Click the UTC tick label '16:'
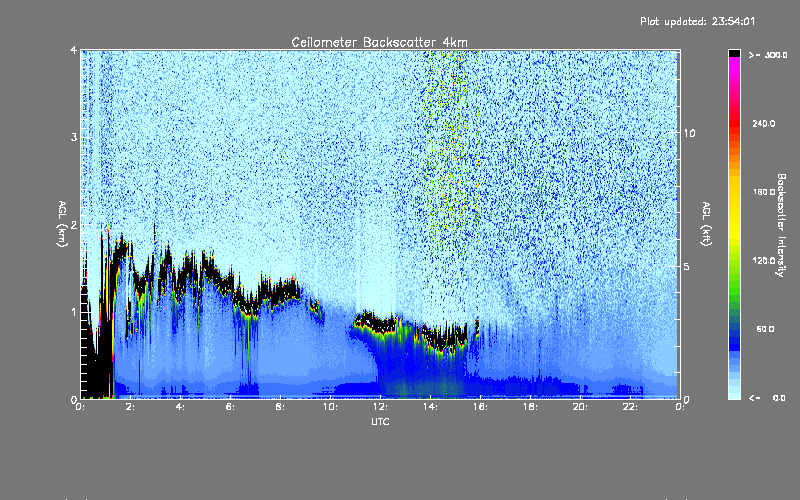 pos(481,407)
